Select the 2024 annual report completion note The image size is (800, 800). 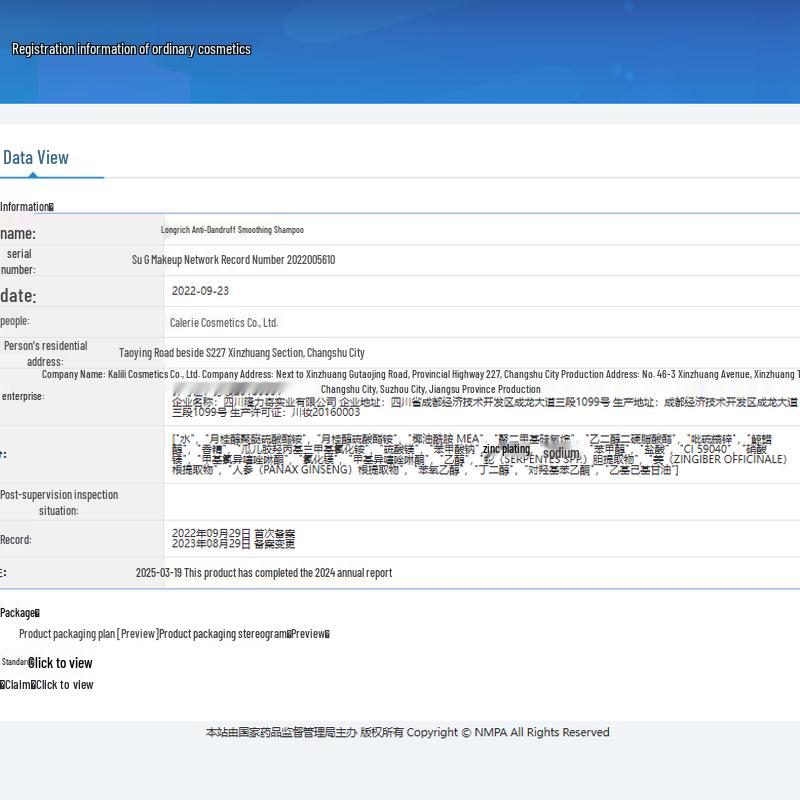coord(264,573)
